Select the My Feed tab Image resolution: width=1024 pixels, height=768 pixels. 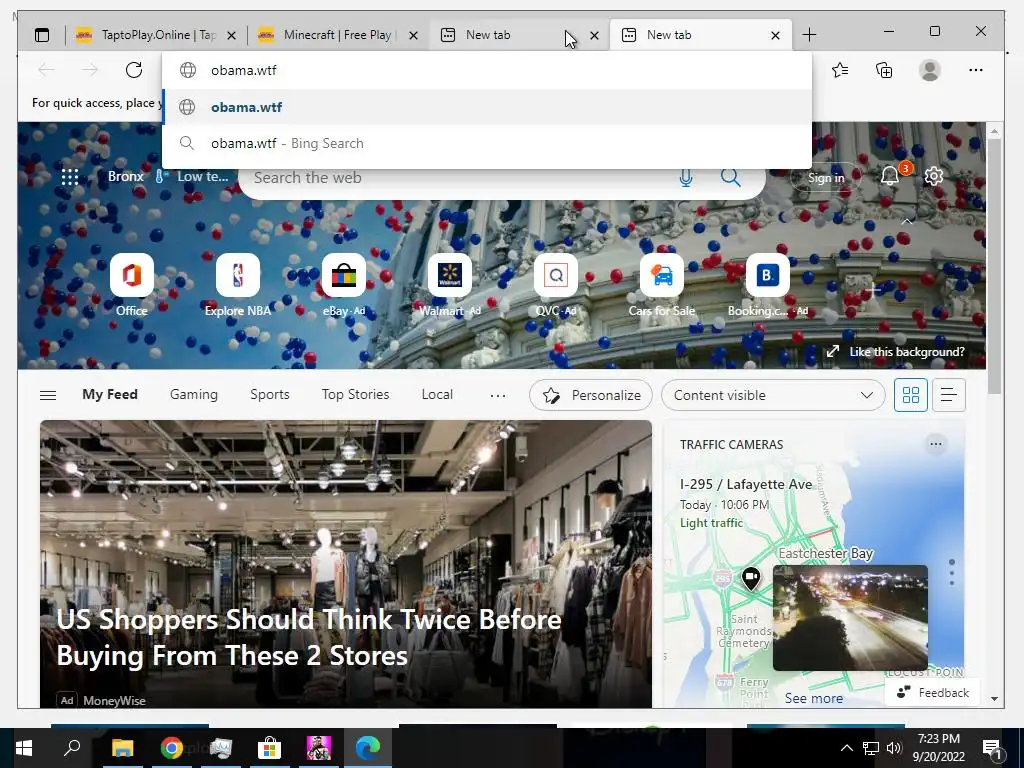110,394
